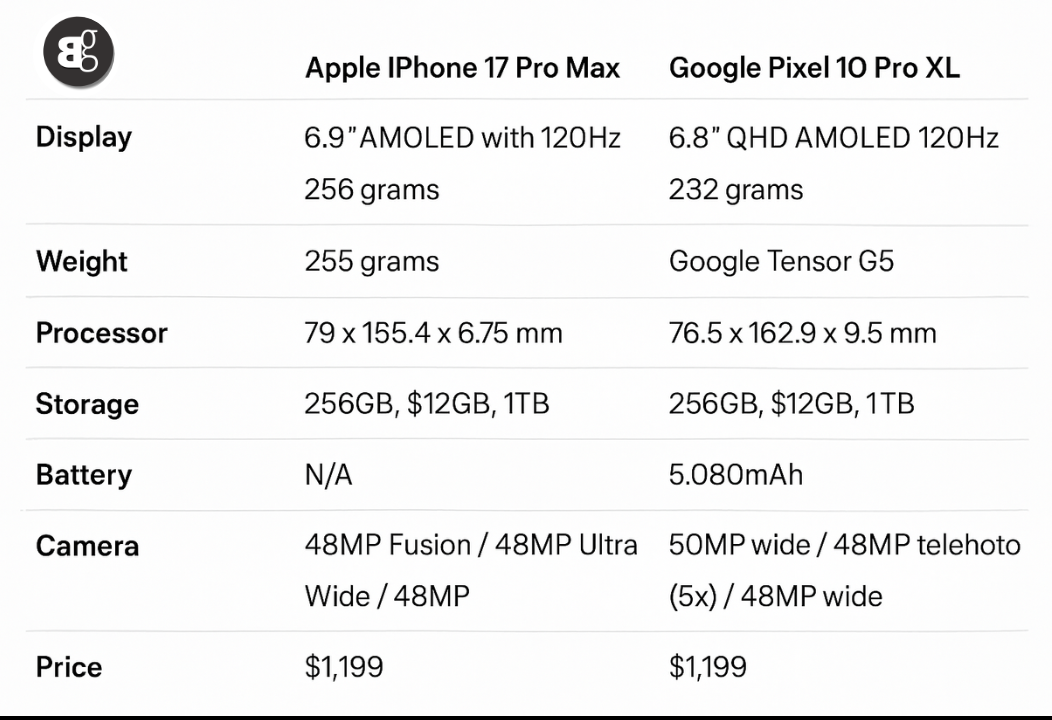Select the Storage row label
The height and width of the screenshot is (720, 1052).
pyautogui.click(x=87, y=404)
